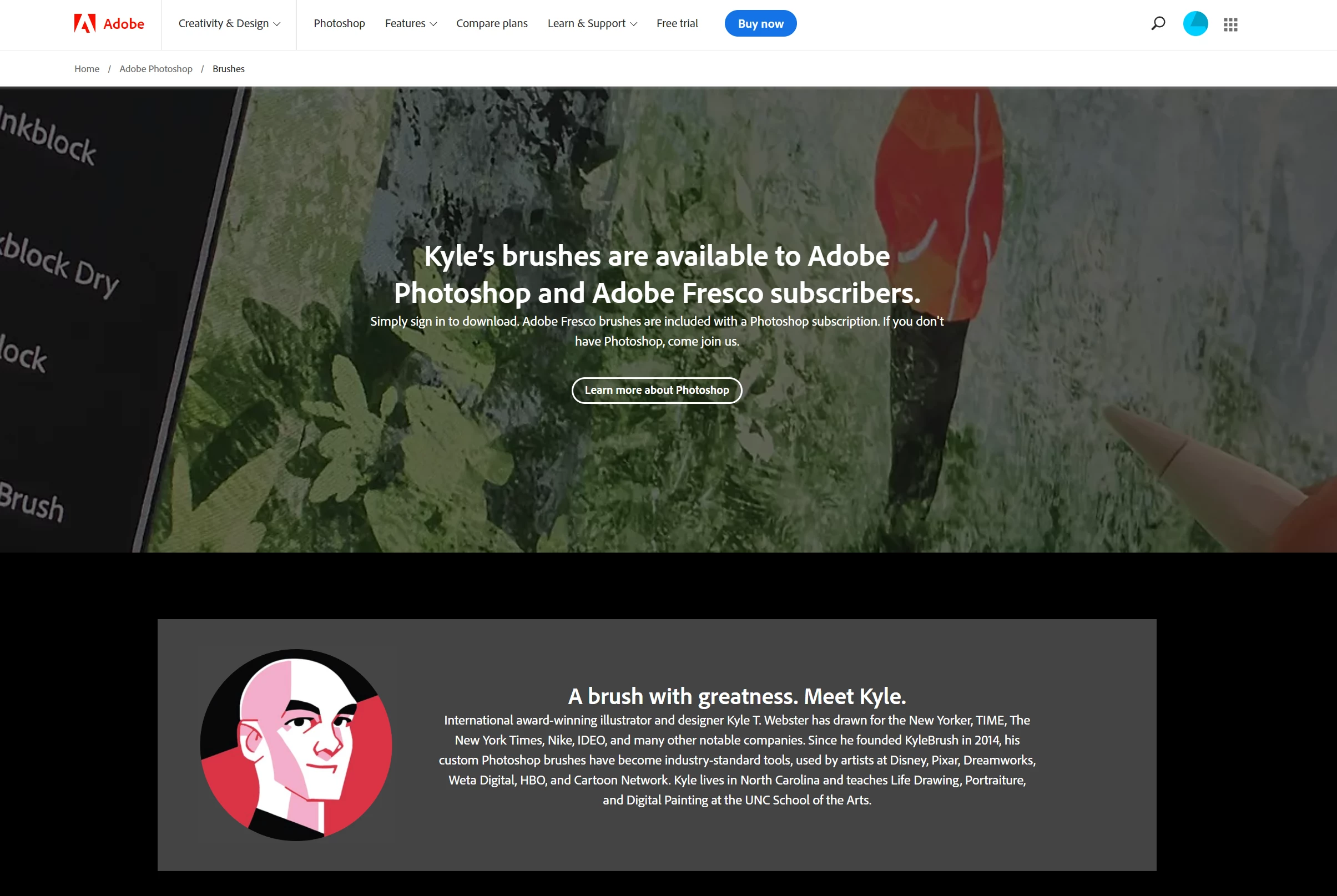The image size is (1337, 896).
Task: Open Compare plans in navigation
Action: coord(492,23)
